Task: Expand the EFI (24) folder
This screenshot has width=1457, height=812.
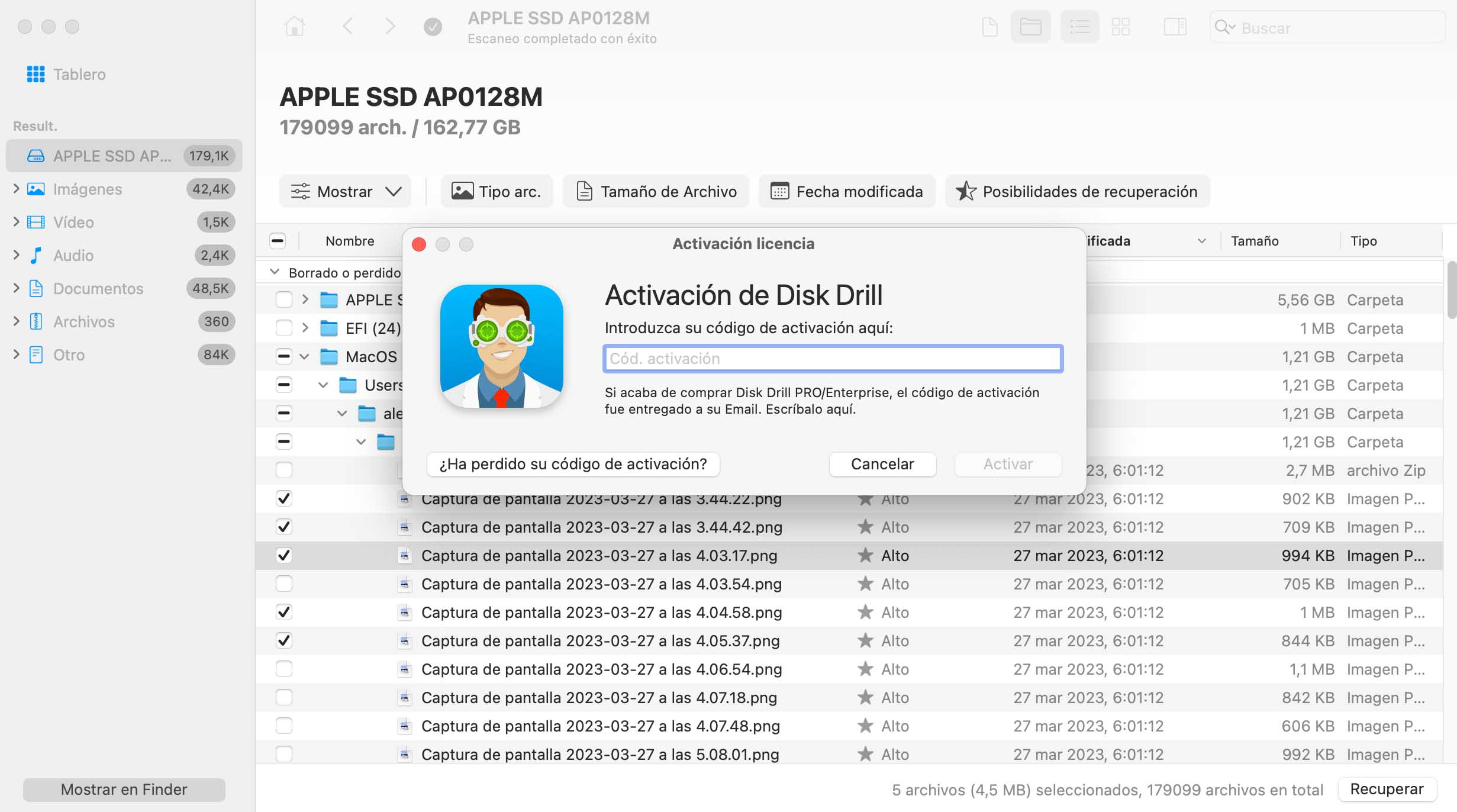Action: [305, 328]
